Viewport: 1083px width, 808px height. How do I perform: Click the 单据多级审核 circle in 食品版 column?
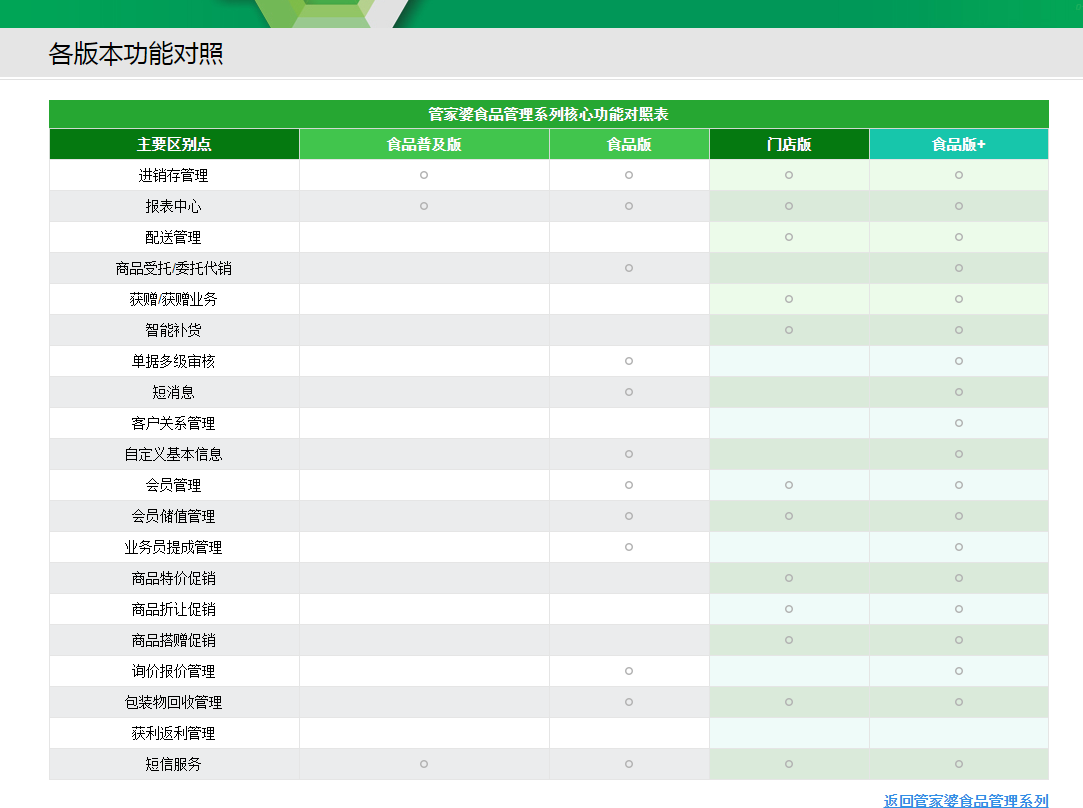coord(629,361)
